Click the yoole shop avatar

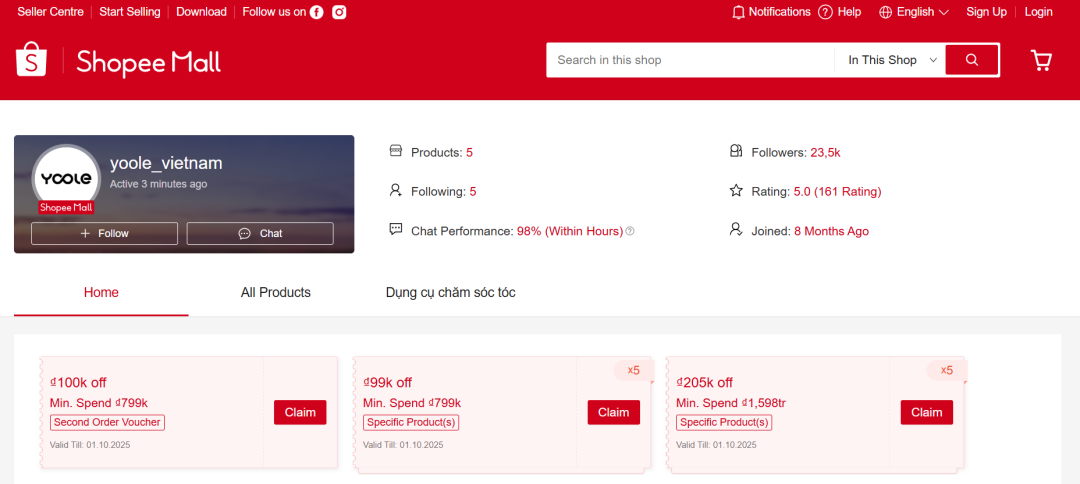66,178
